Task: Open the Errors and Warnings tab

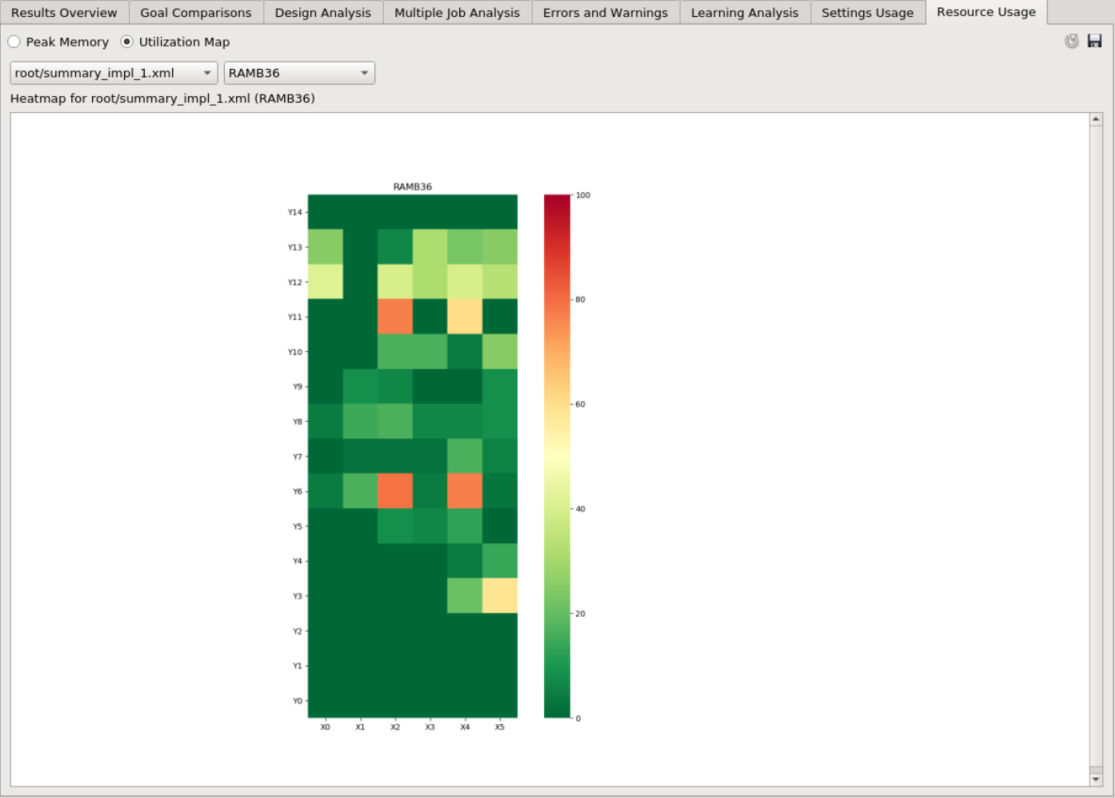Action: pos(605,13)
